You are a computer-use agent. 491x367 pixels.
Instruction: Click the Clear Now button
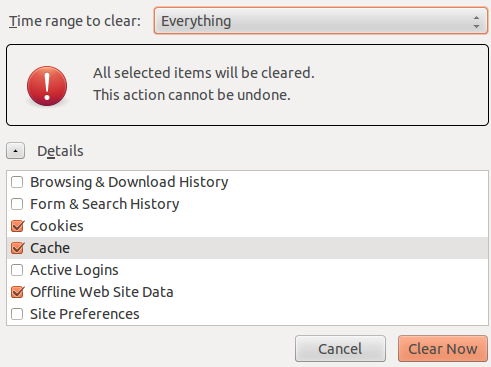click(x=443, y=349)
